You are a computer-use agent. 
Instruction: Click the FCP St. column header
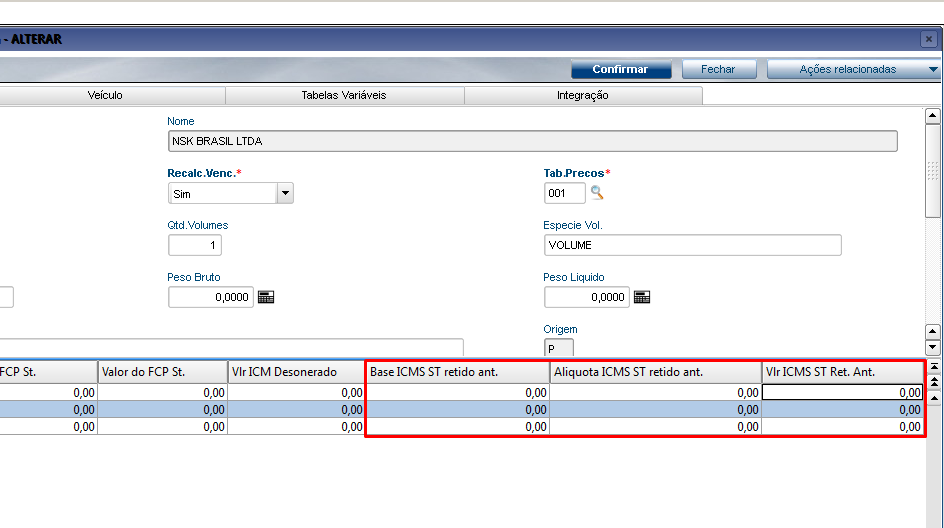coord(48,372)
